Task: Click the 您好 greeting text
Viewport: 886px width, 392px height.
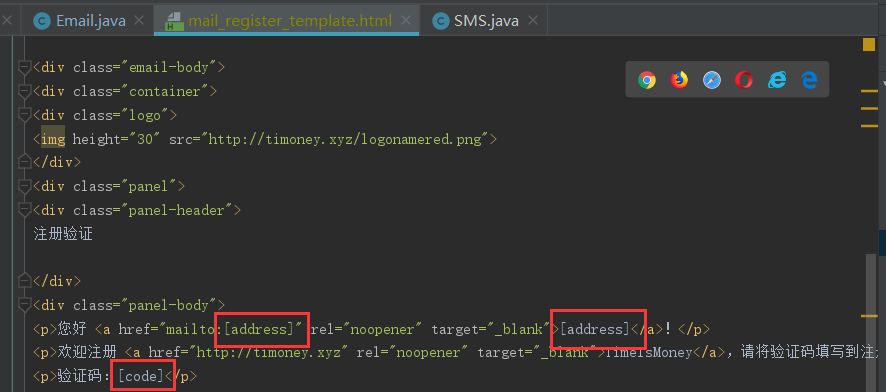Action: pos(72,329)
